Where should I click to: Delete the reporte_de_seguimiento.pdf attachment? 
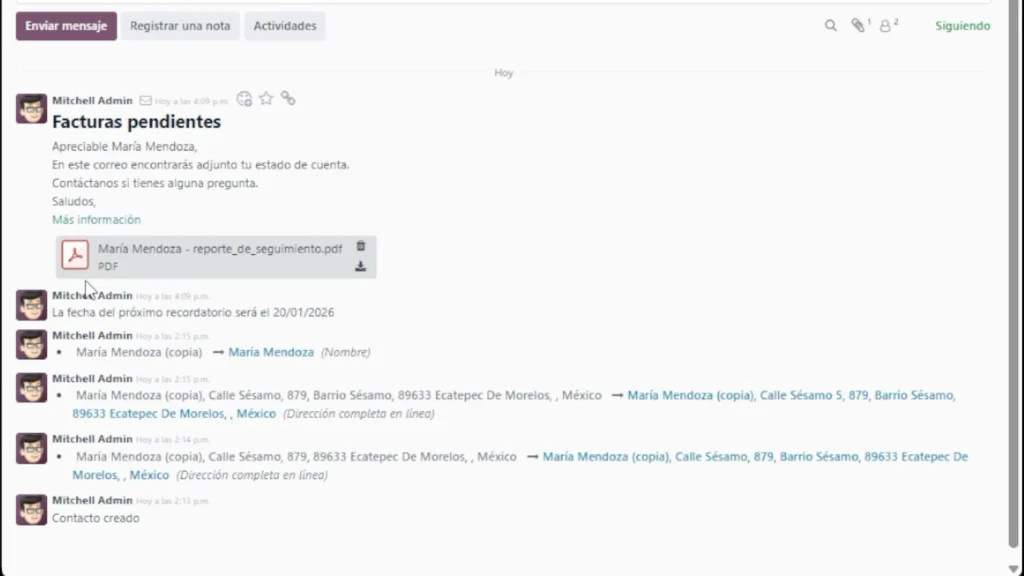(x=361, y=246)
